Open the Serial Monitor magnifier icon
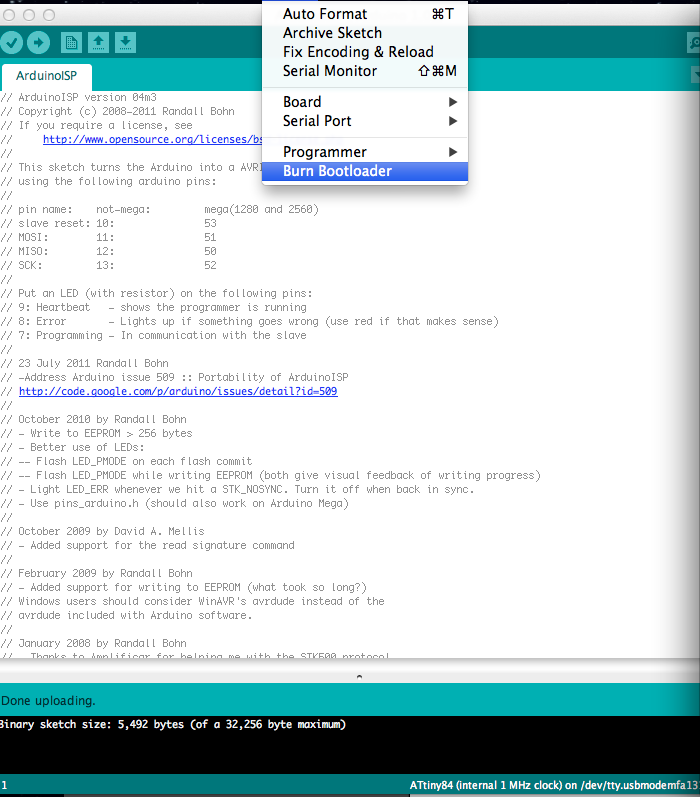The height and width of the screenshot is (797, 700). [x=693, y=43]
